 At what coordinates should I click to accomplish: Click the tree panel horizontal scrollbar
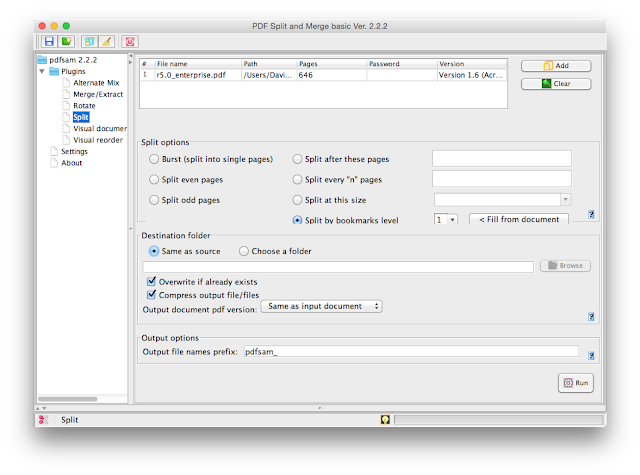coord(68,399)
